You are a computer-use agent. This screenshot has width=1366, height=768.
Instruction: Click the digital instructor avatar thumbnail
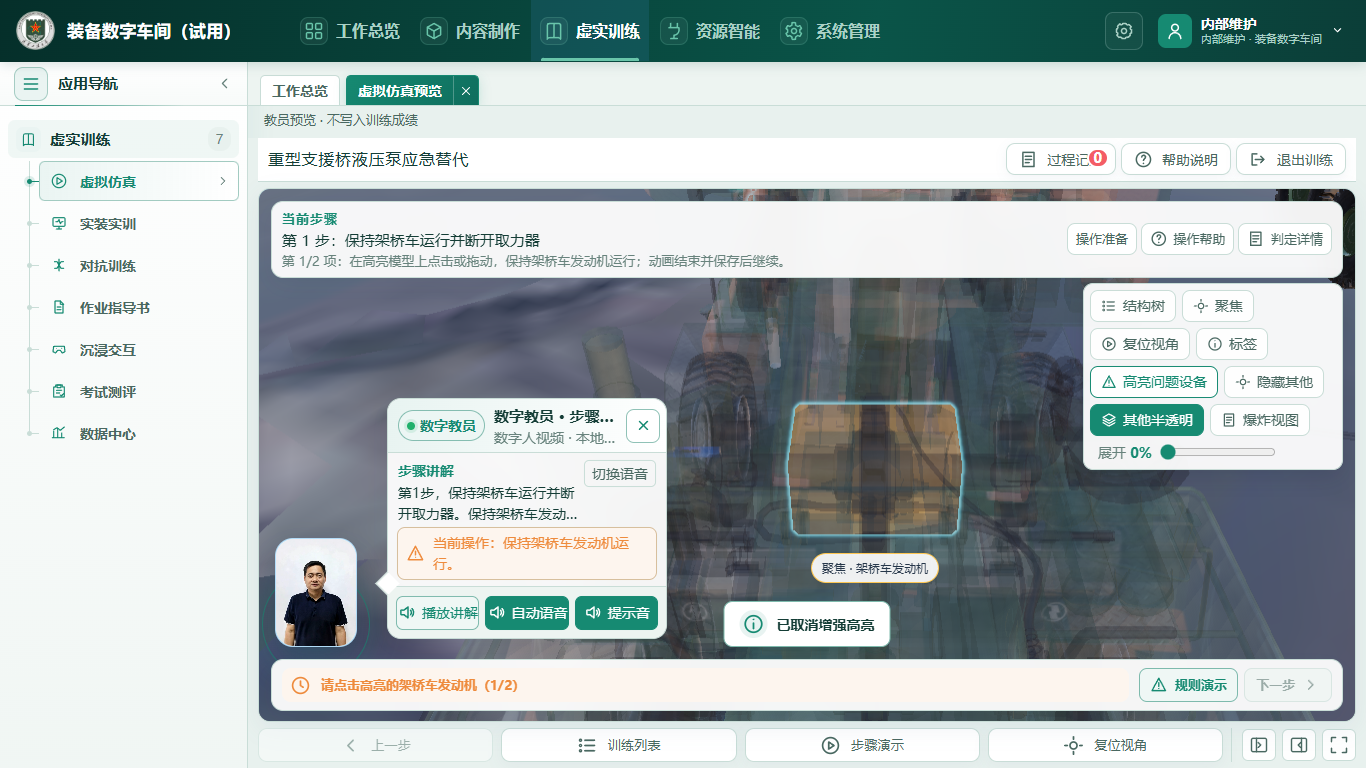coord(316,593)
